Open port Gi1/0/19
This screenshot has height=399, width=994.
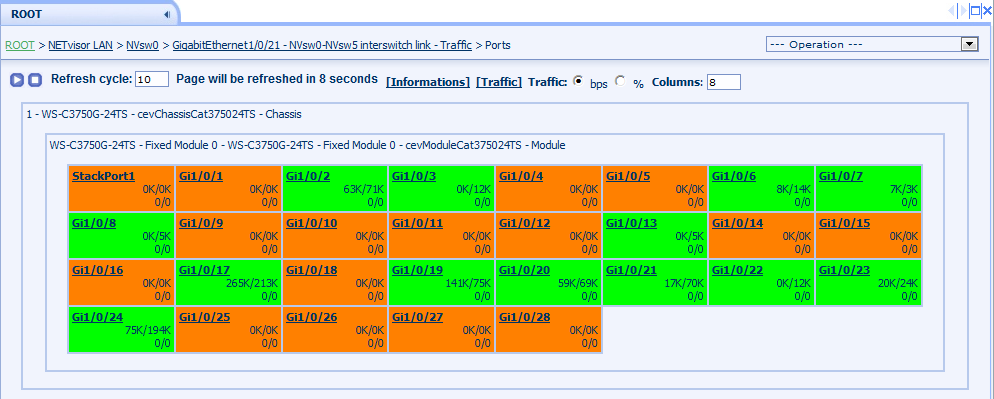coord(417,270)
